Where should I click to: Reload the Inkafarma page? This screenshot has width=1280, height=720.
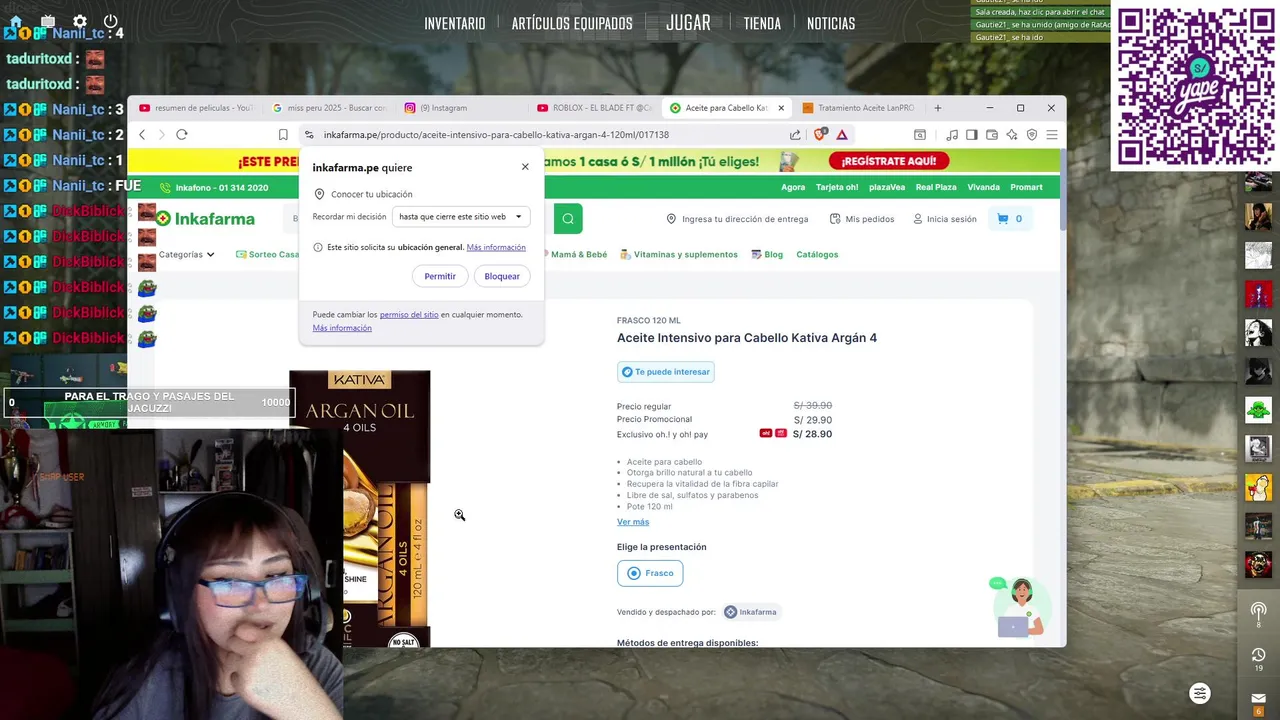[181, 135]
